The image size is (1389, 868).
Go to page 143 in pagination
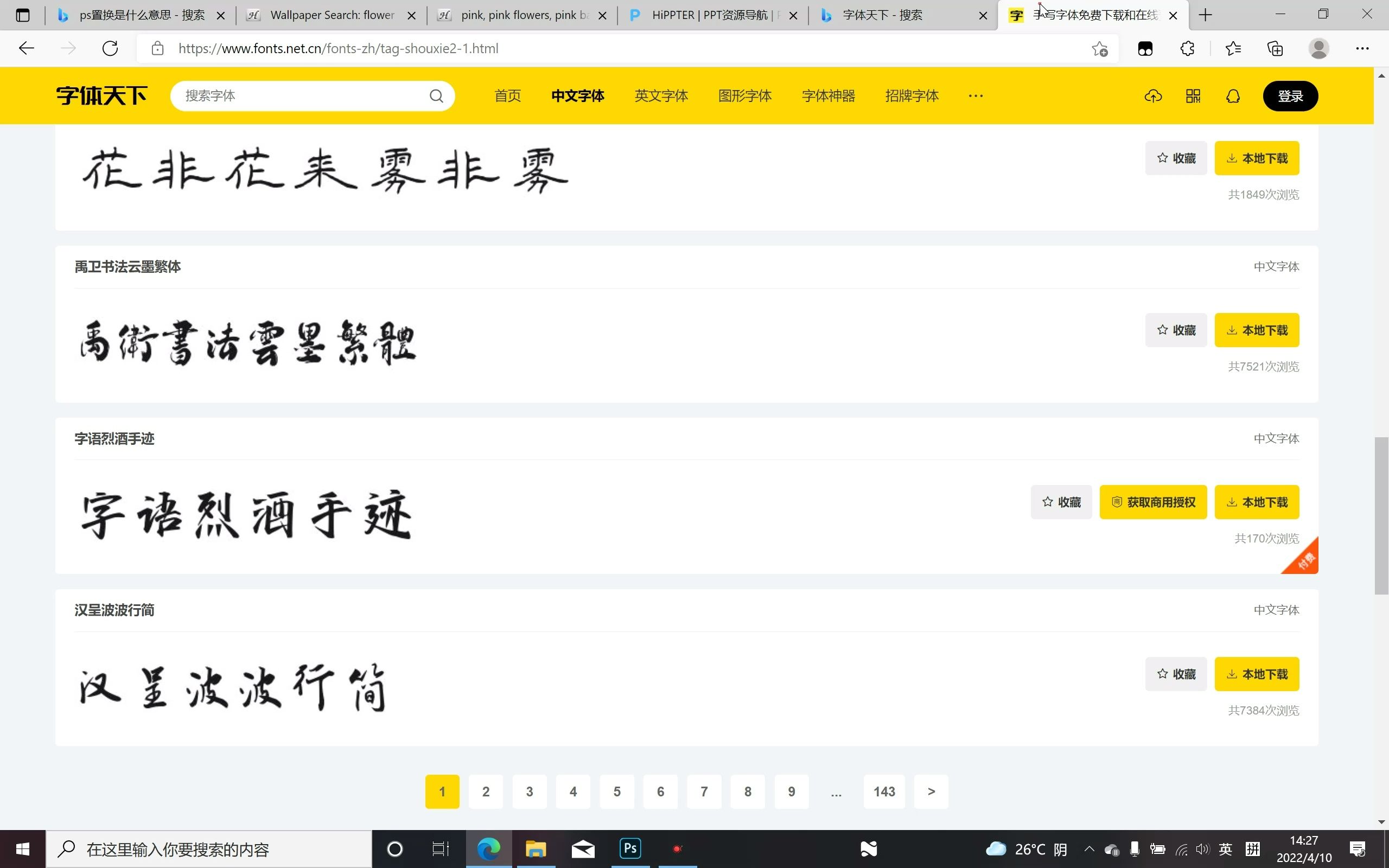pos(884,792)
